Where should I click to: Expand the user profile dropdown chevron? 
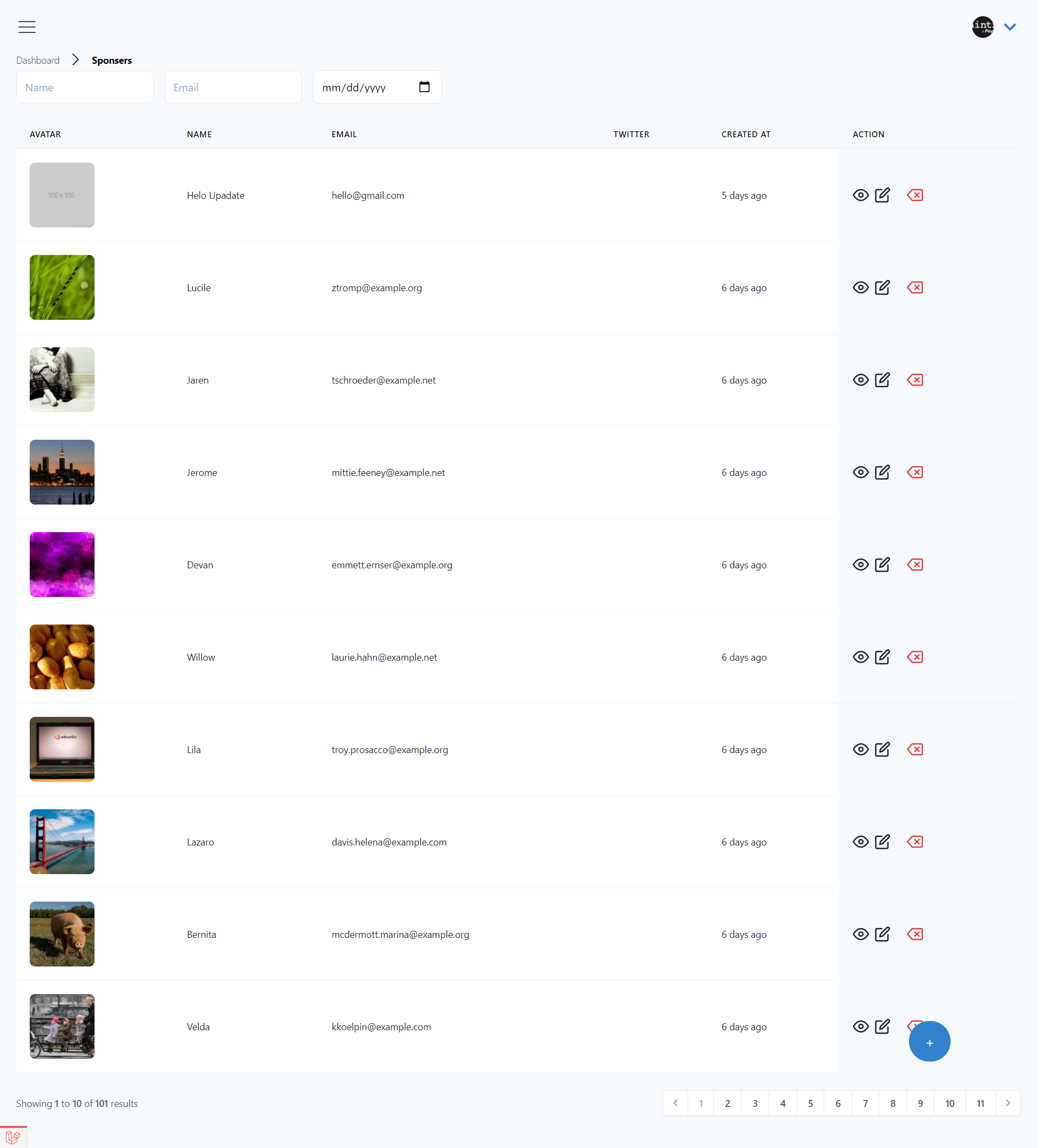tap(1009, 27)
